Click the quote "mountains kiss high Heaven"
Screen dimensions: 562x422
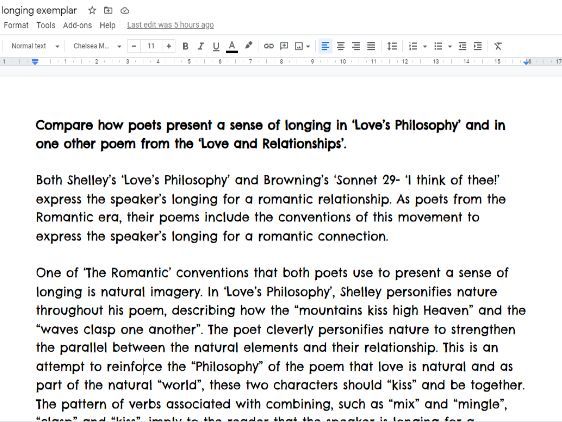tap(384, 310)
